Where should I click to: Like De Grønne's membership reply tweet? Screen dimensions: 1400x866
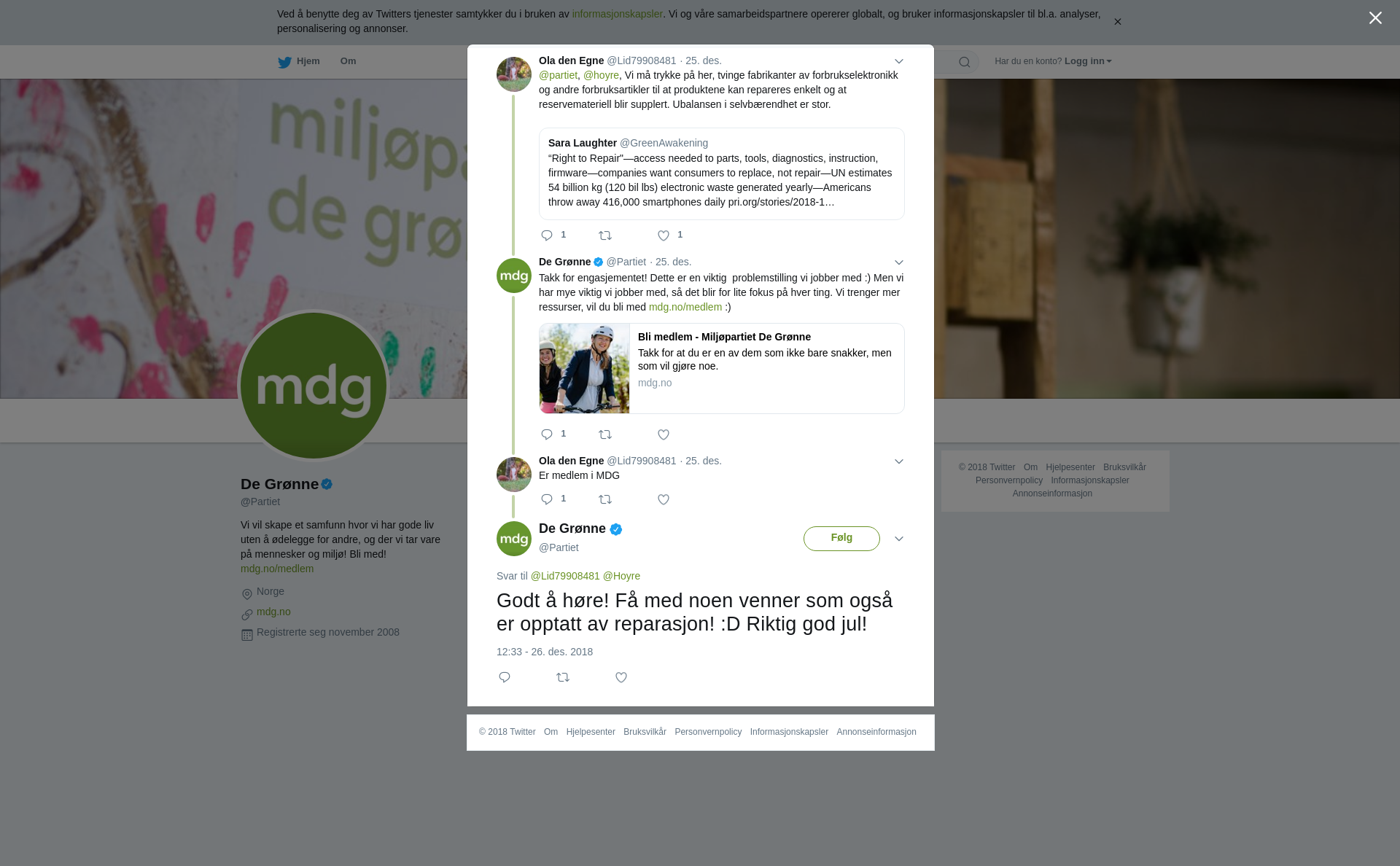pyautogui.click(x=664, y=434)
